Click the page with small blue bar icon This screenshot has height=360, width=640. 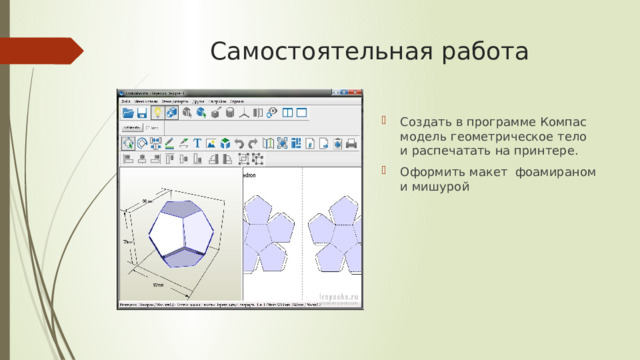click(310, 144)
